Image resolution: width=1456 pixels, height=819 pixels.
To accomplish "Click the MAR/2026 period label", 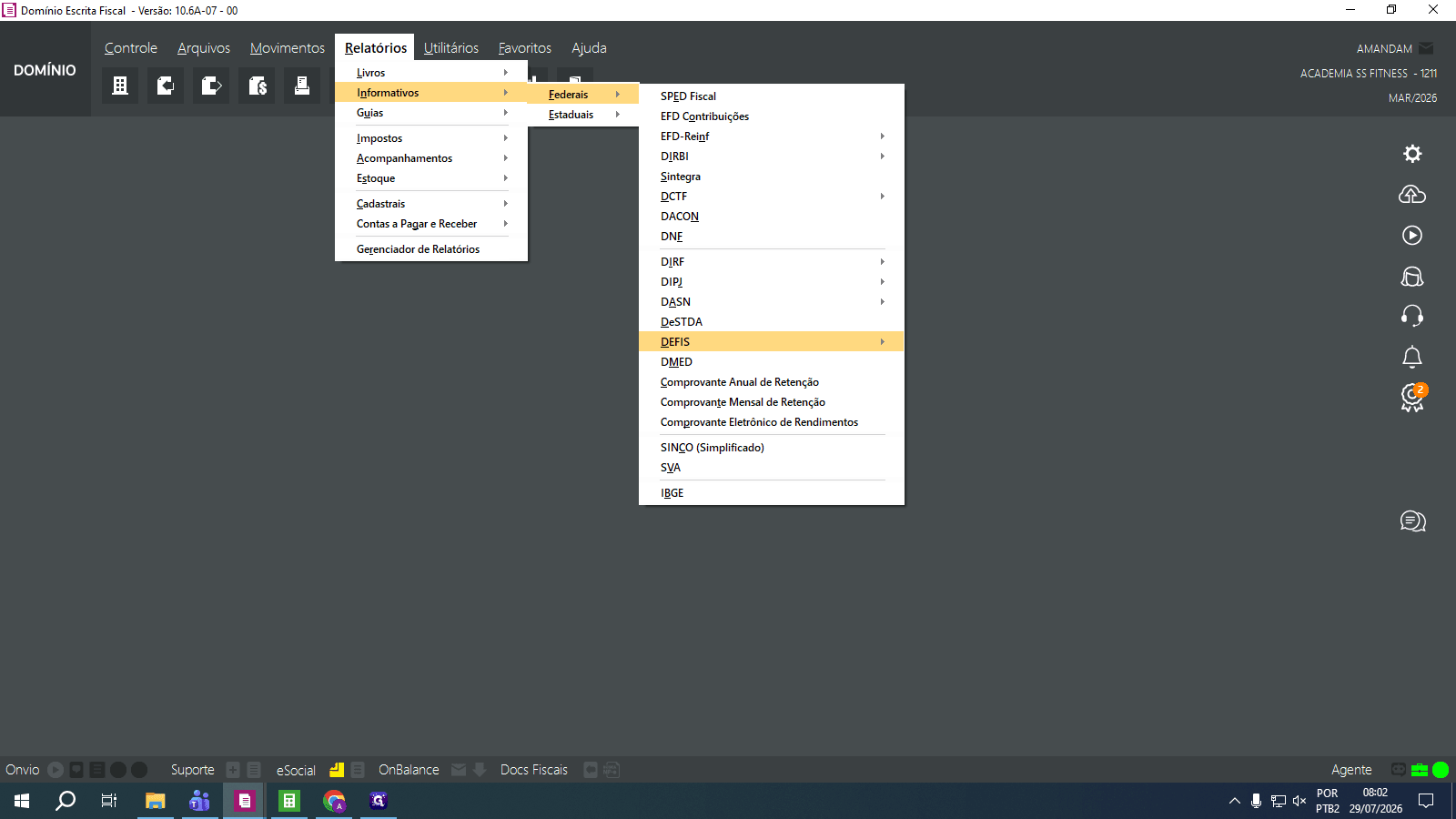I will click(1412, 98).
